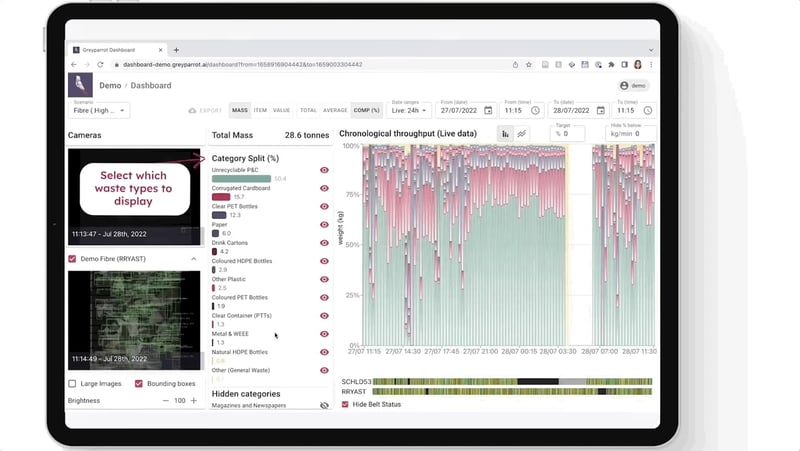Hide the Coloured PET Bottles category
This screenshot has width=800, height=451.
tap(324, 297)
